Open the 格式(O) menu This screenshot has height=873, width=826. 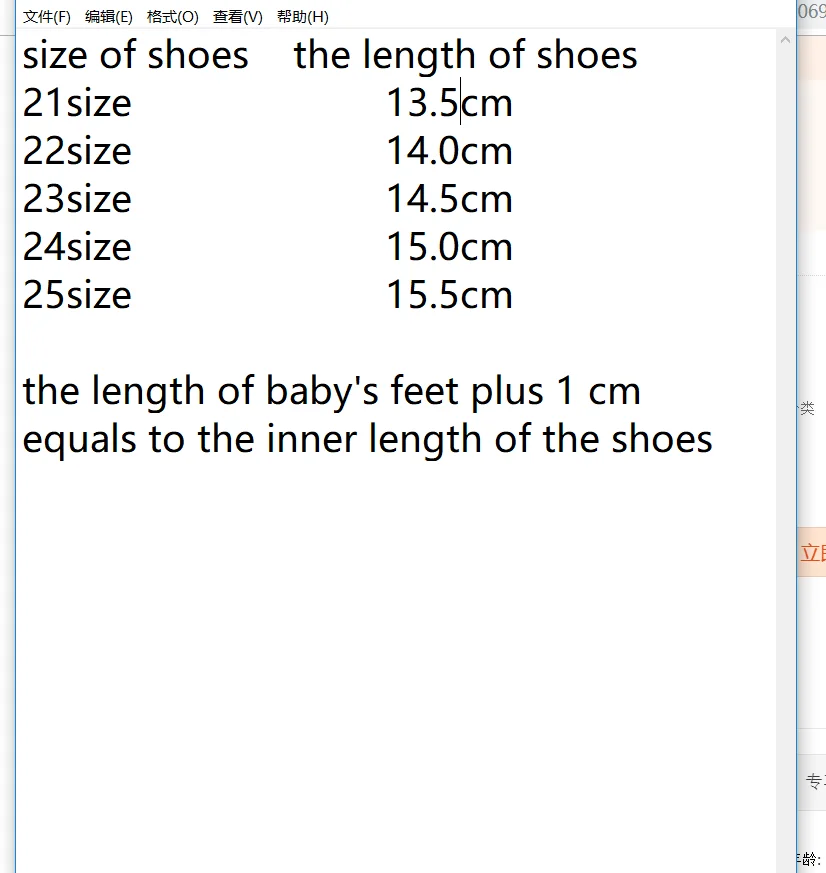pos(173,17)
